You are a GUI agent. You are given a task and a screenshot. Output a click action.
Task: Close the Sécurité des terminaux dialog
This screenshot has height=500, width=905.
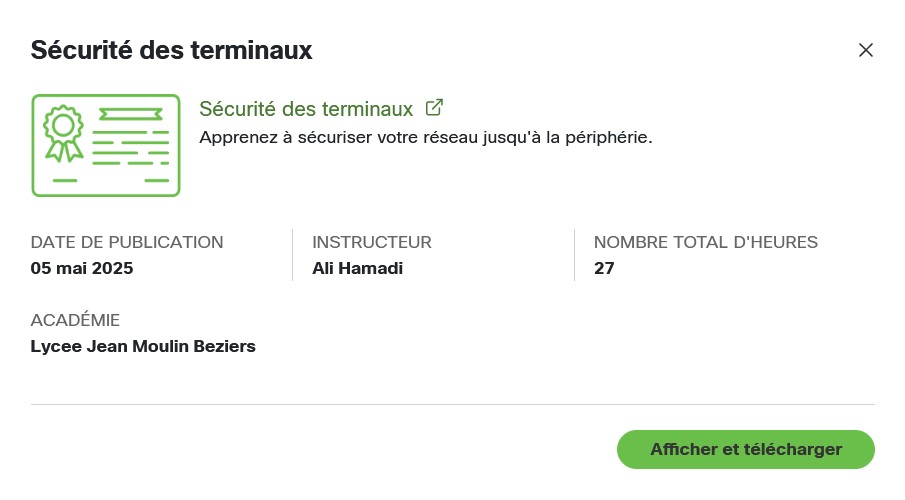coord(866,50)
